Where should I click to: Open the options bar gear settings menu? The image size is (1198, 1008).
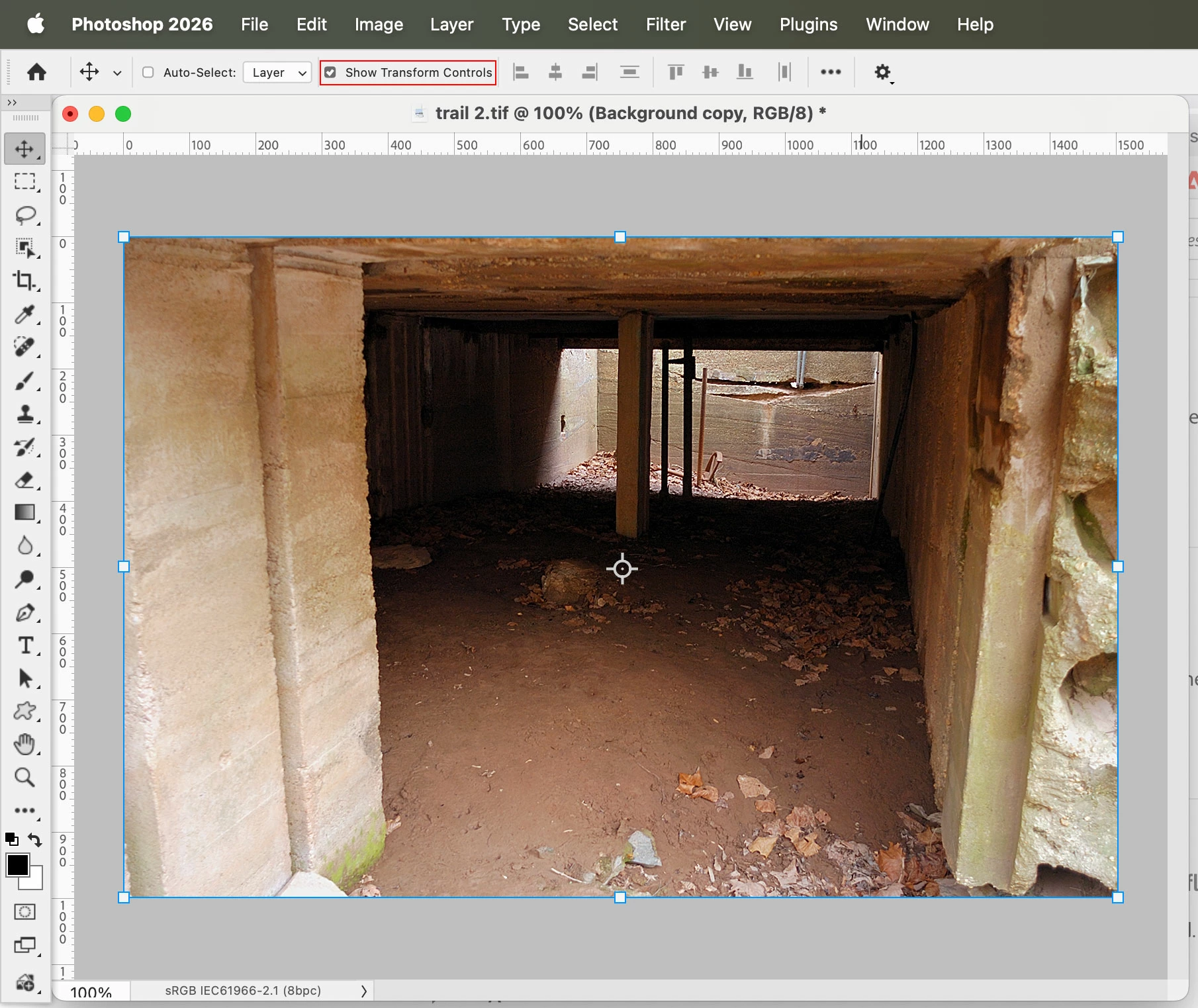click(x=882, y=72)
